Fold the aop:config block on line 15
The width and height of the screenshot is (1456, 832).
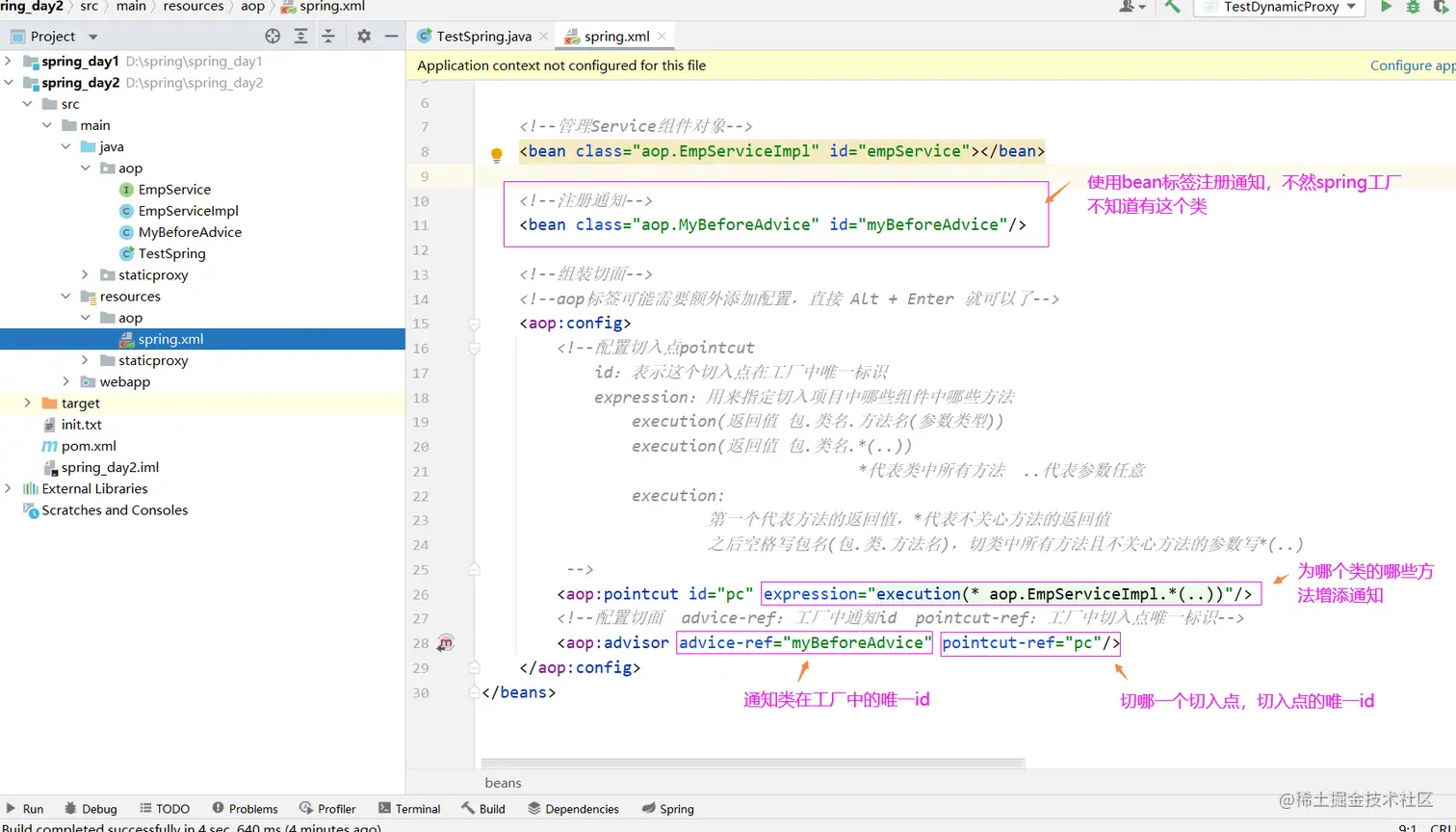point(474,325)
